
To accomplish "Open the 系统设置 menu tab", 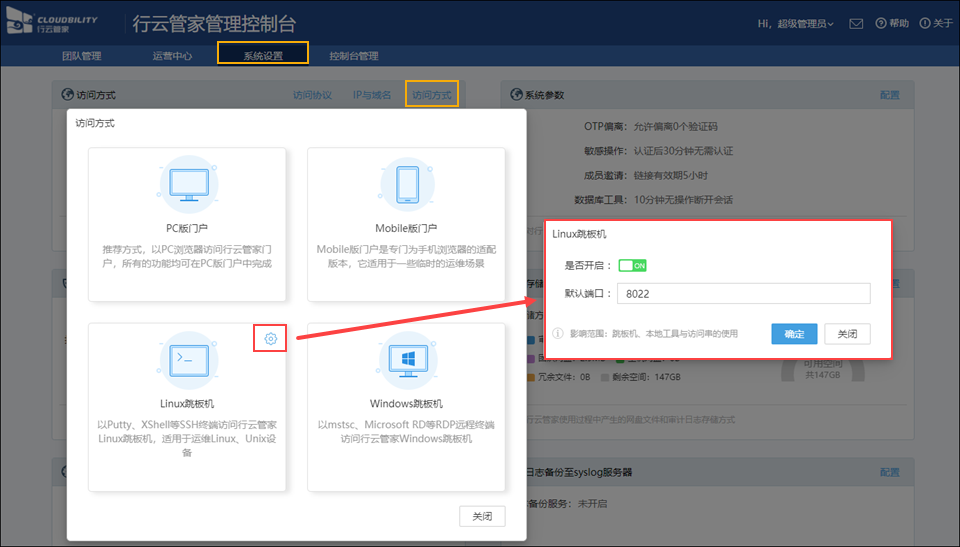I will pyautogui.click(x=263, y=56).
